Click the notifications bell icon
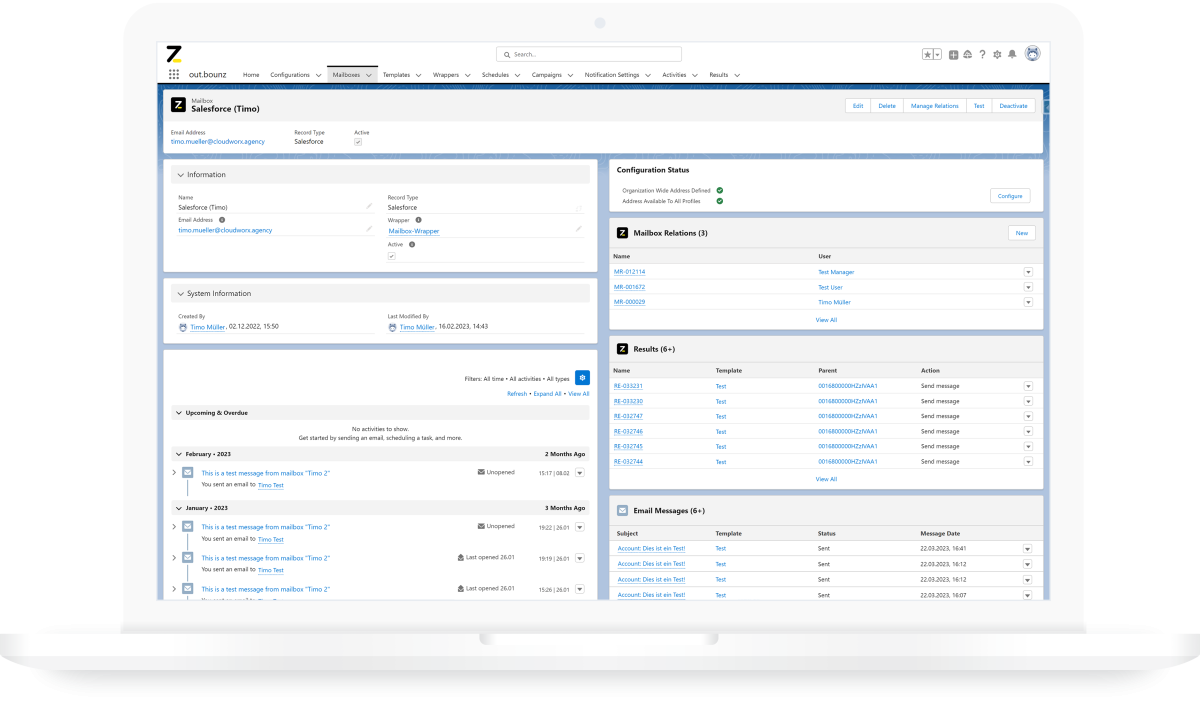Viewport: 1200px width, 701px height. click(x=1012, y=54)
